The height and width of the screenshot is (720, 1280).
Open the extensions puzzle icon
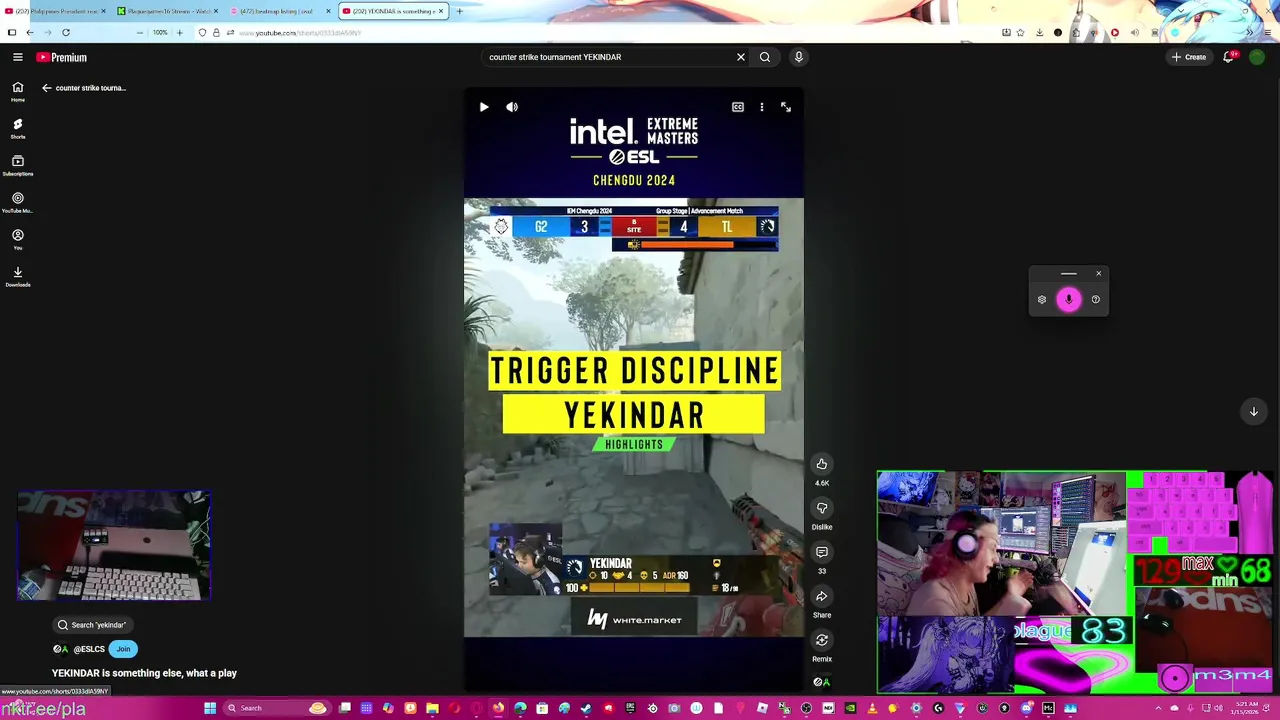point(1077,32)
